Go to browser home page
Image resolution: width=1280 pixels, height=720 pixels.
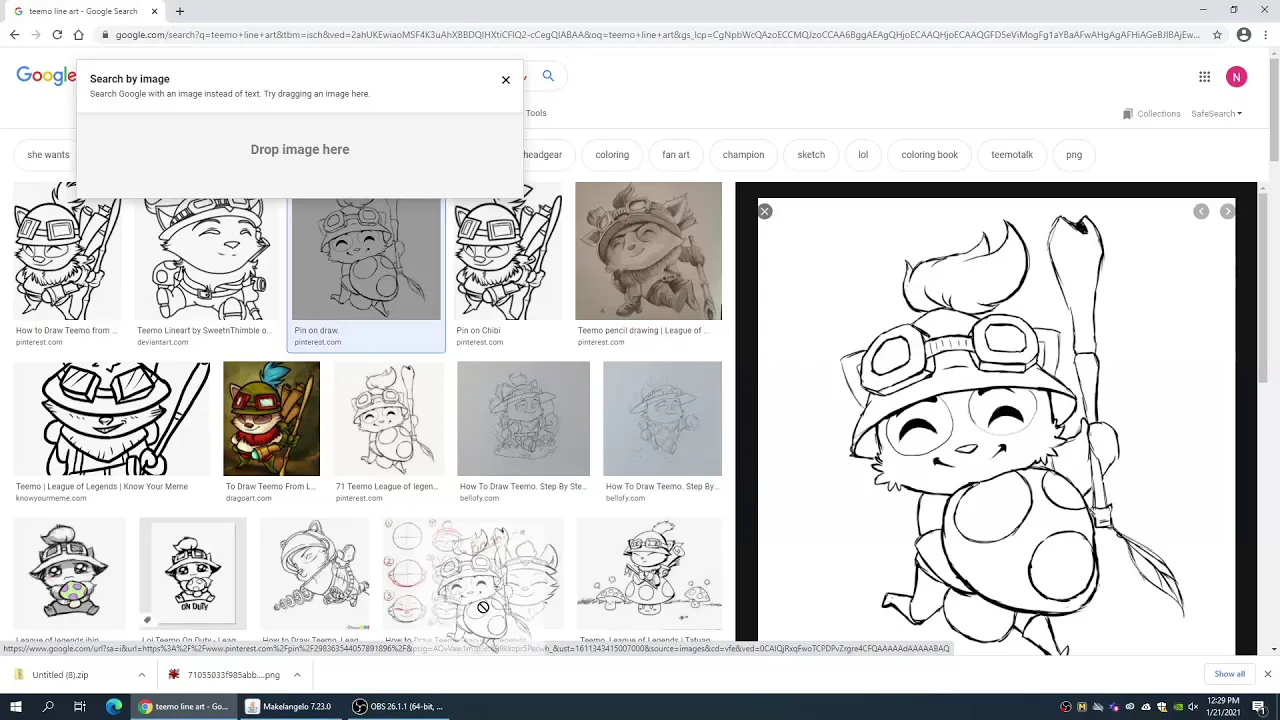[x=78, y=35]
